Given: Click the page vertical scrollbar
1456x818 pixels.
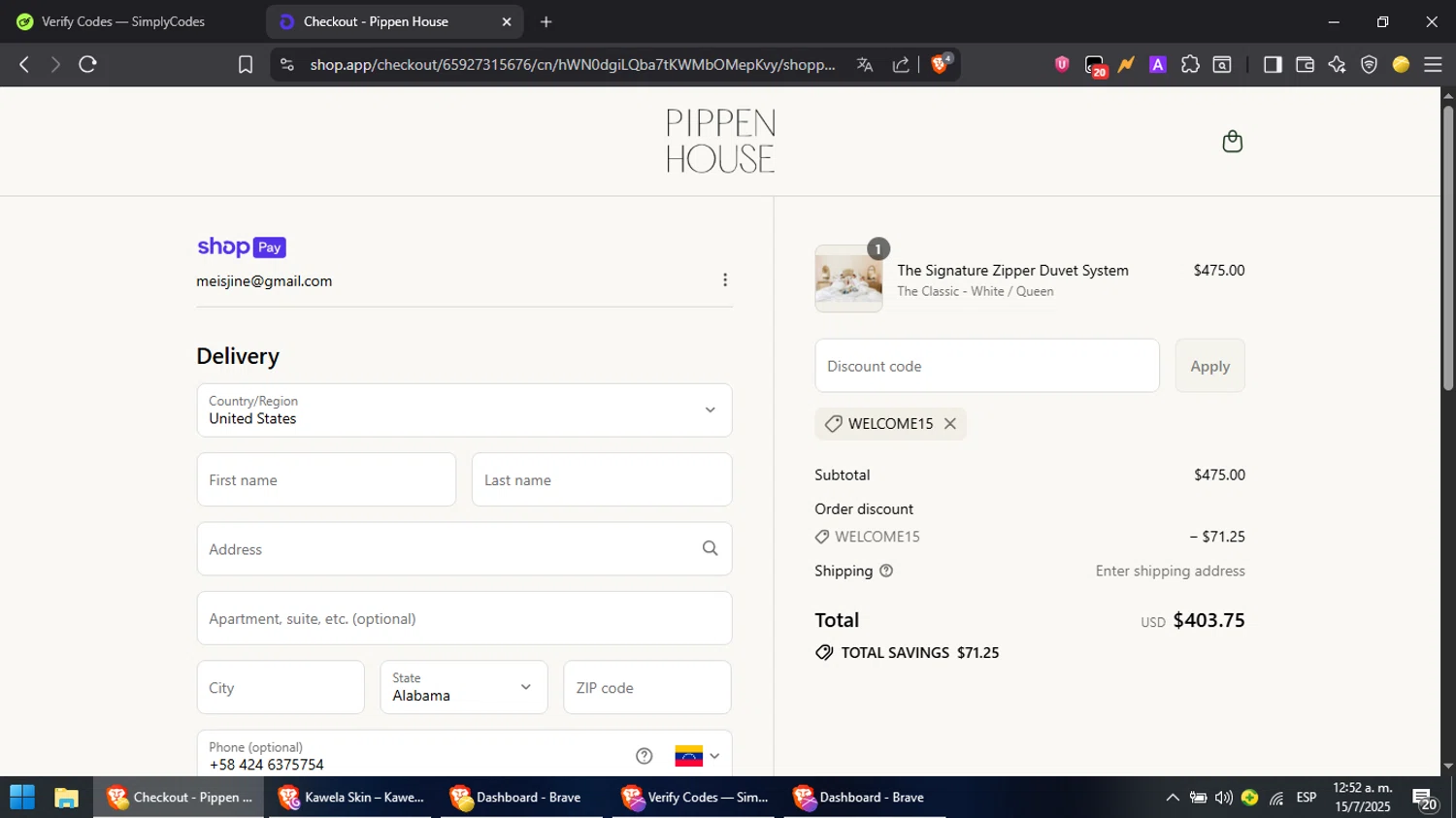Looking at the screenshot, I should [1448, 247].
